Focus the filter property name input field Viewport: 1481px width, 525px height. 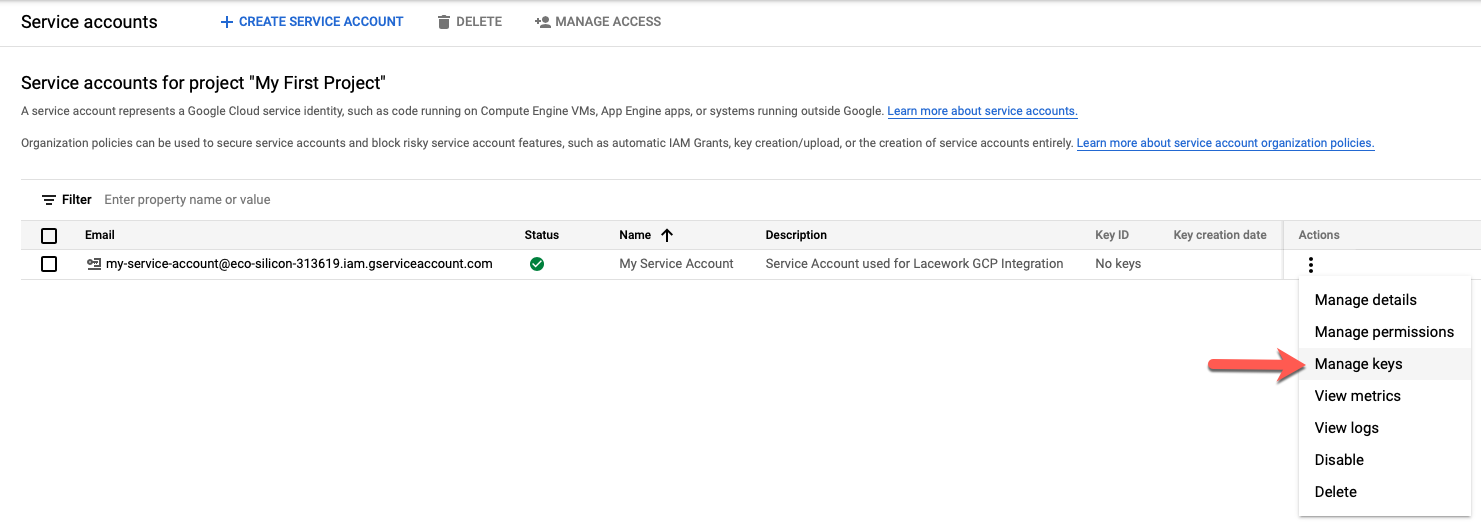[187, 200]
